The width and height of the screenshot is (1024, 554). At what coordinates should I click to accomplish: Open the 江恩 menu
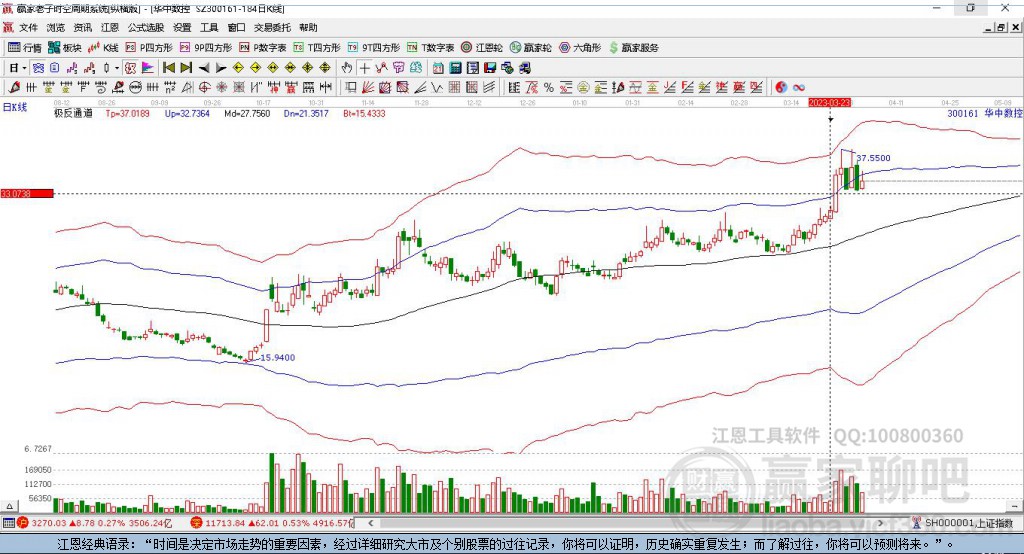point(110,27)
